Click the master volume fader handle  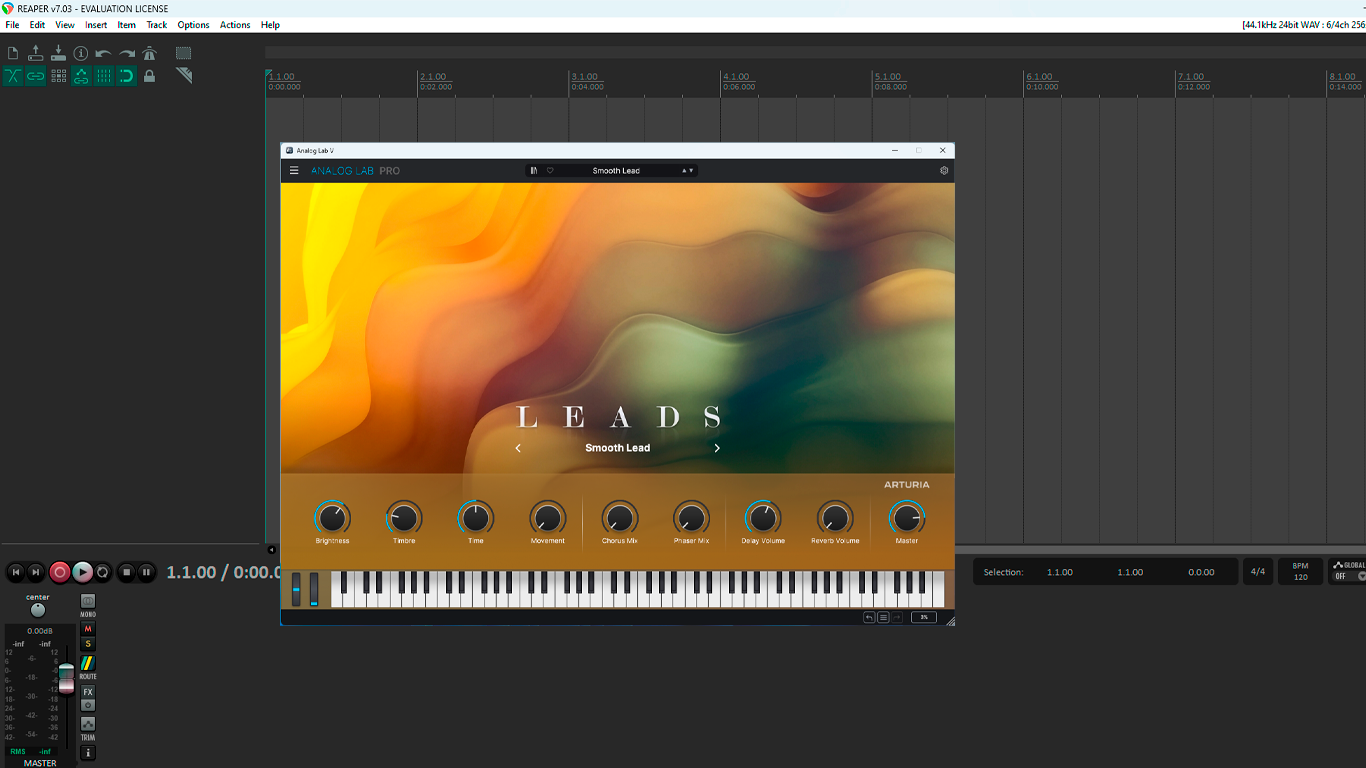pos(66,678)
